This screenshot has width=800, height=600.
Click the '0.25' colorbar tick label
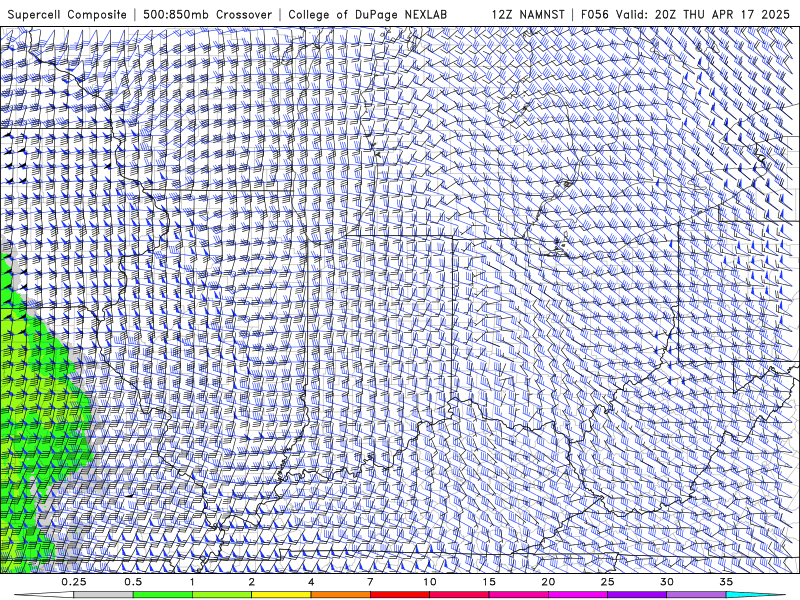coord(73,582)
